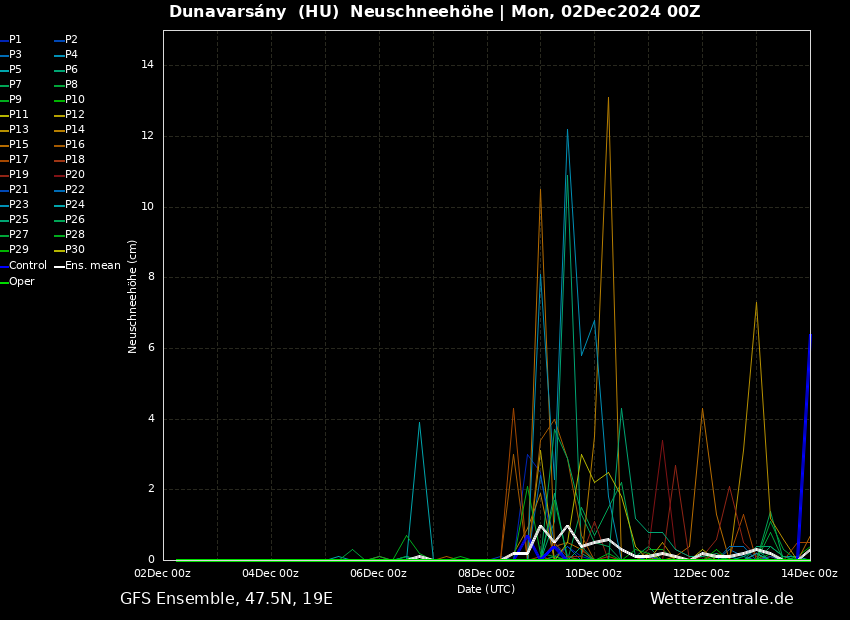
Task: Click the GFS Ensemble, 47.5N, 19E caption
Action: pos(226,599)
